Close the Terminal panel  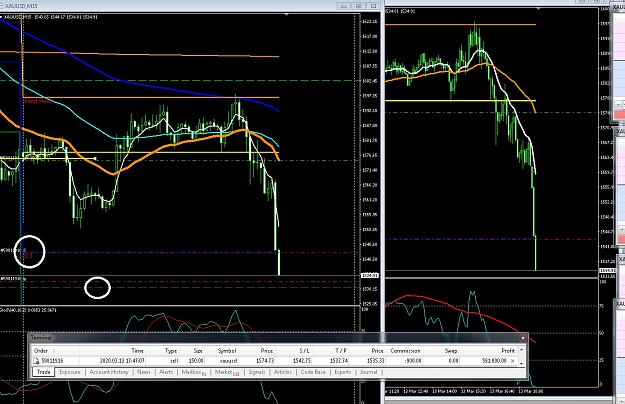click(523, 338)
